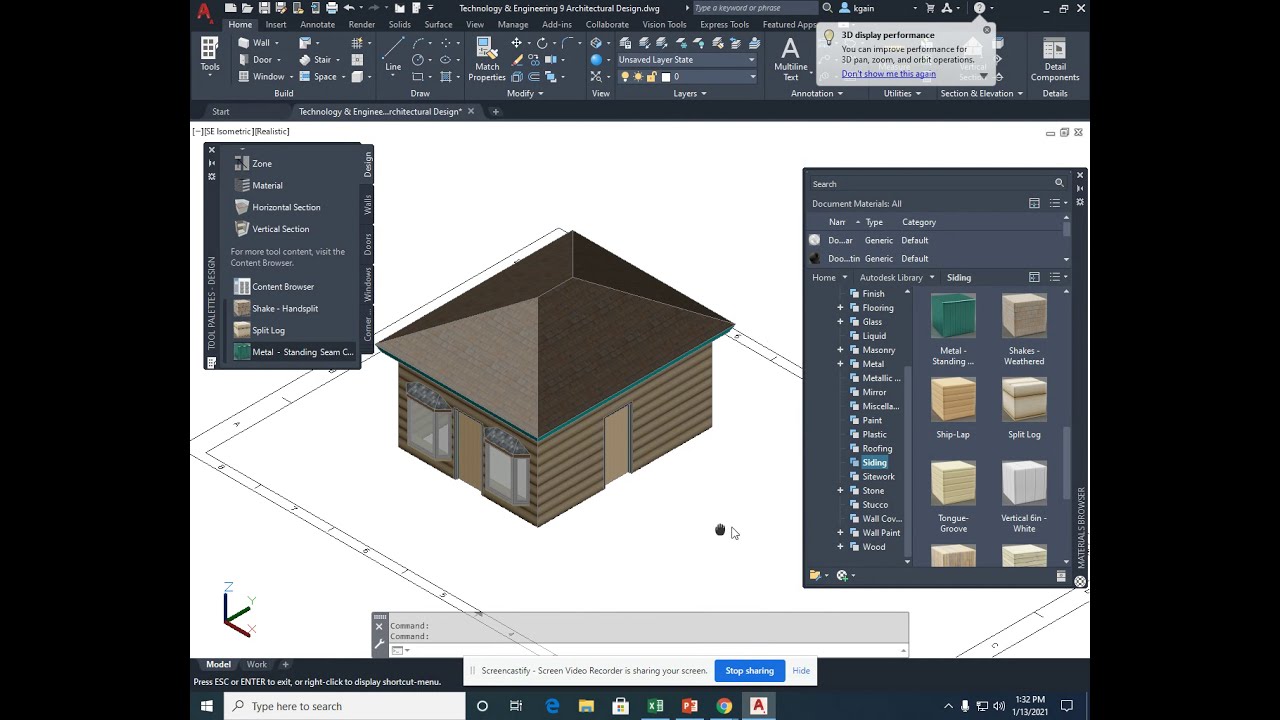1280x720 pixels.
Task: Select Horizontal Section tool in palette
Action: coord(277,207)
